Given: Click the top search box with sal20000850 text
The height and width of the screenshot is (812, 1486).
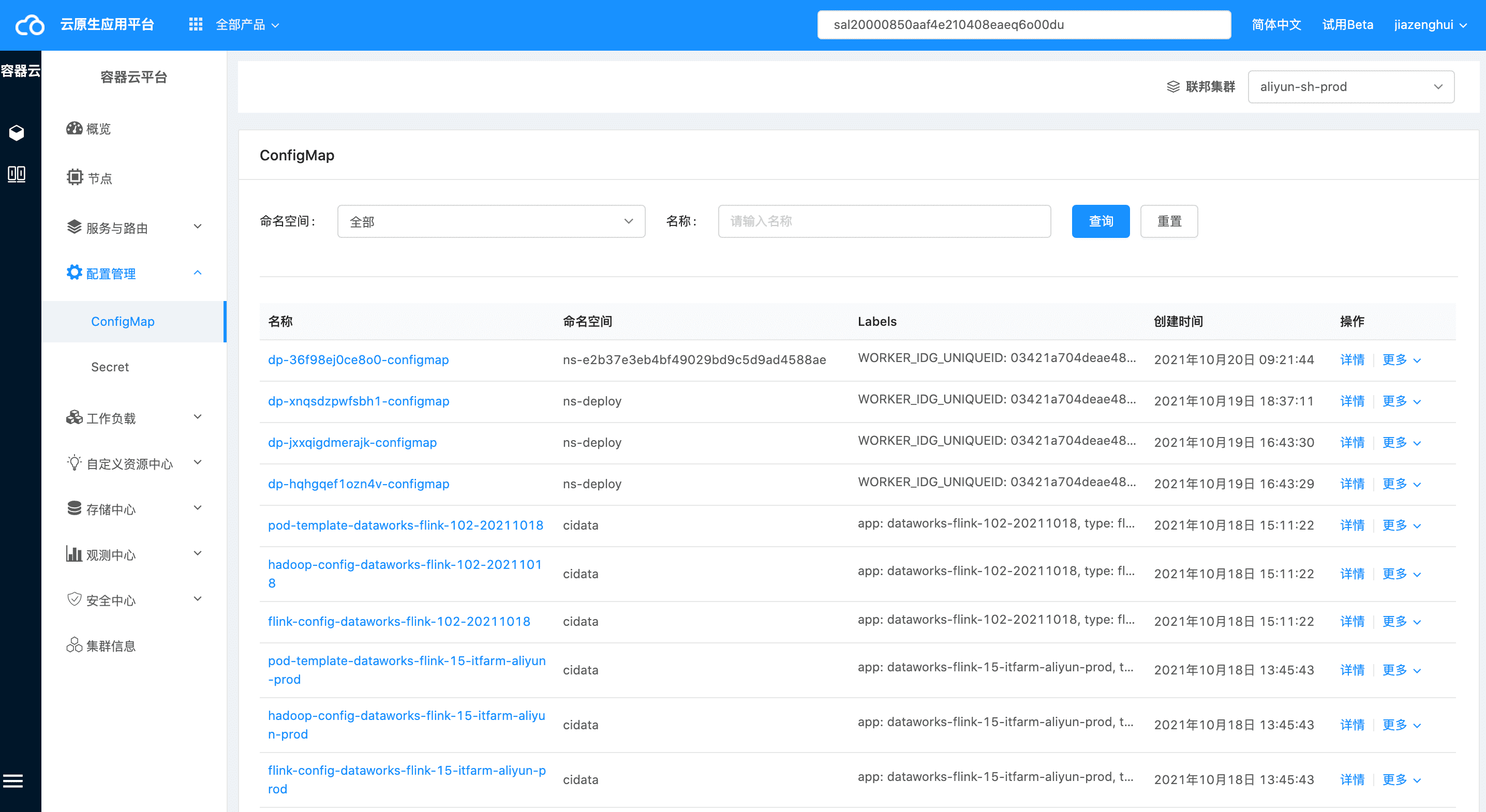Looking at the screenshot, I should click(x=1024, y=25).
